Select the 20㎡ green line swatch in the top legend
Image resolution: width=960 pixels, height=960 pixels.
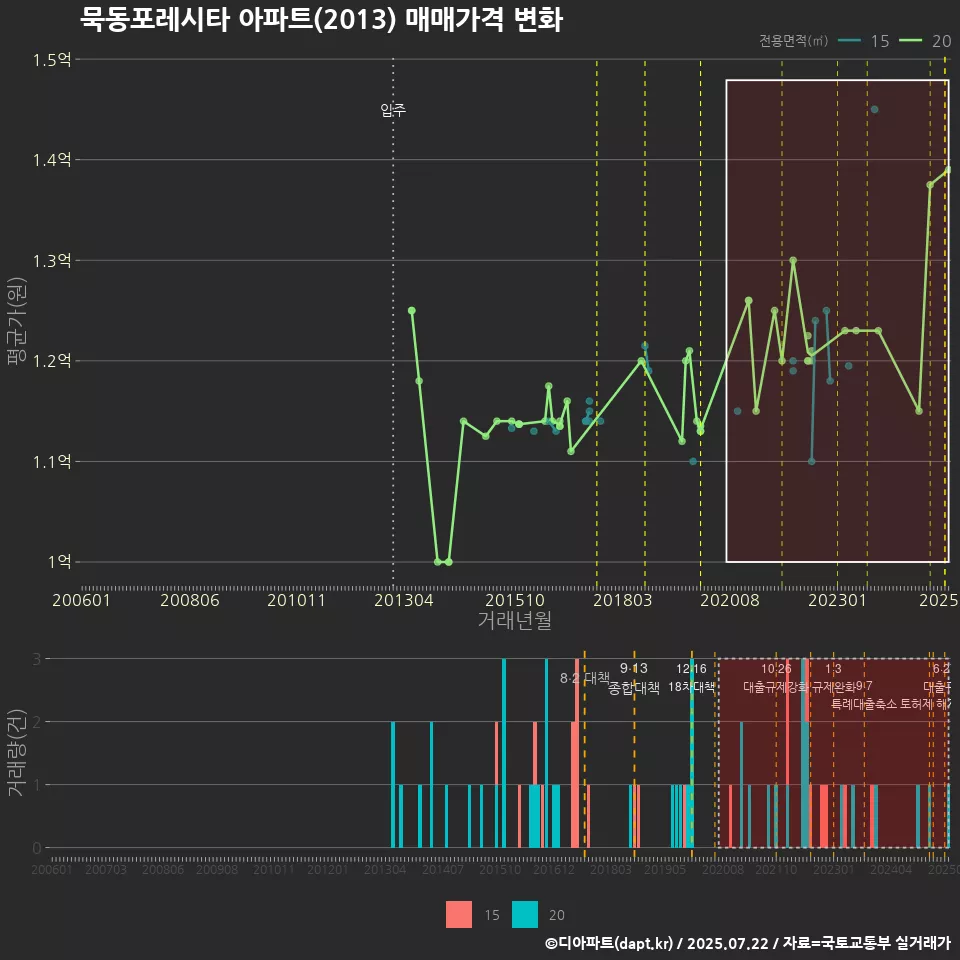click(x=910, y=40)
